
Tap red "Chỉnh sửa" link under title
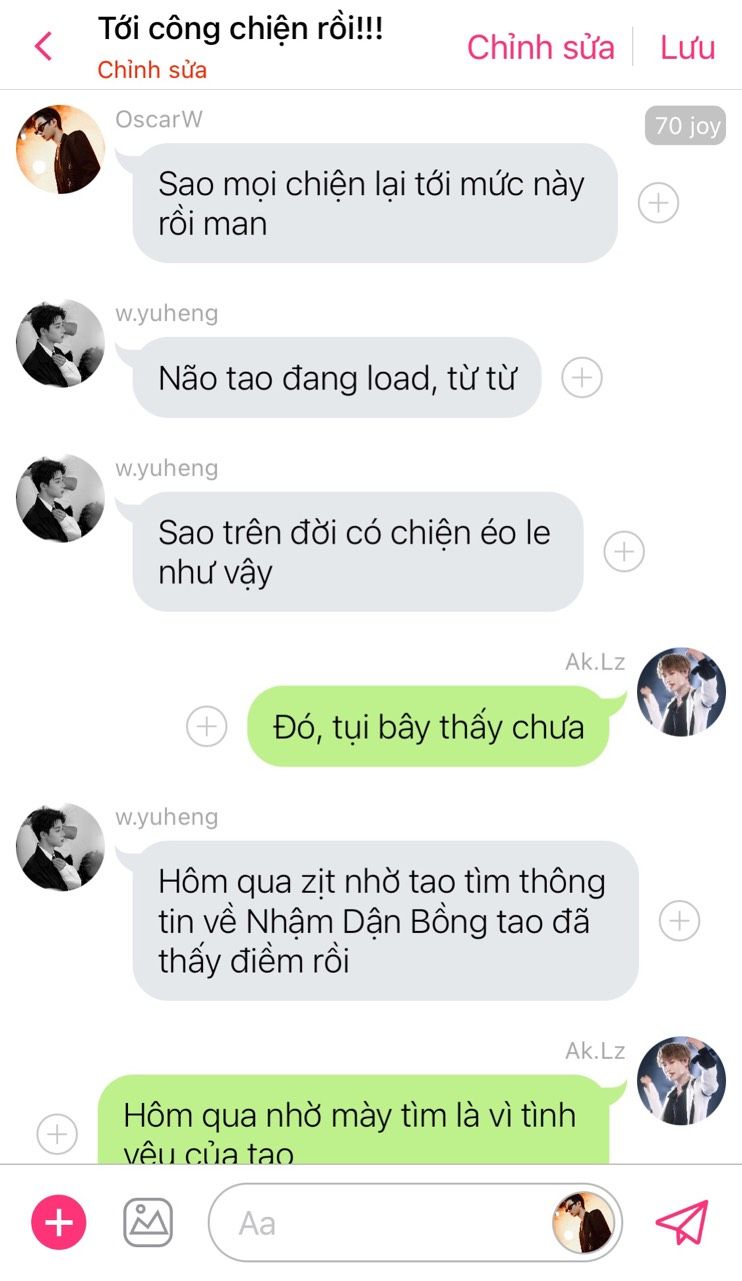coord(152,70)
